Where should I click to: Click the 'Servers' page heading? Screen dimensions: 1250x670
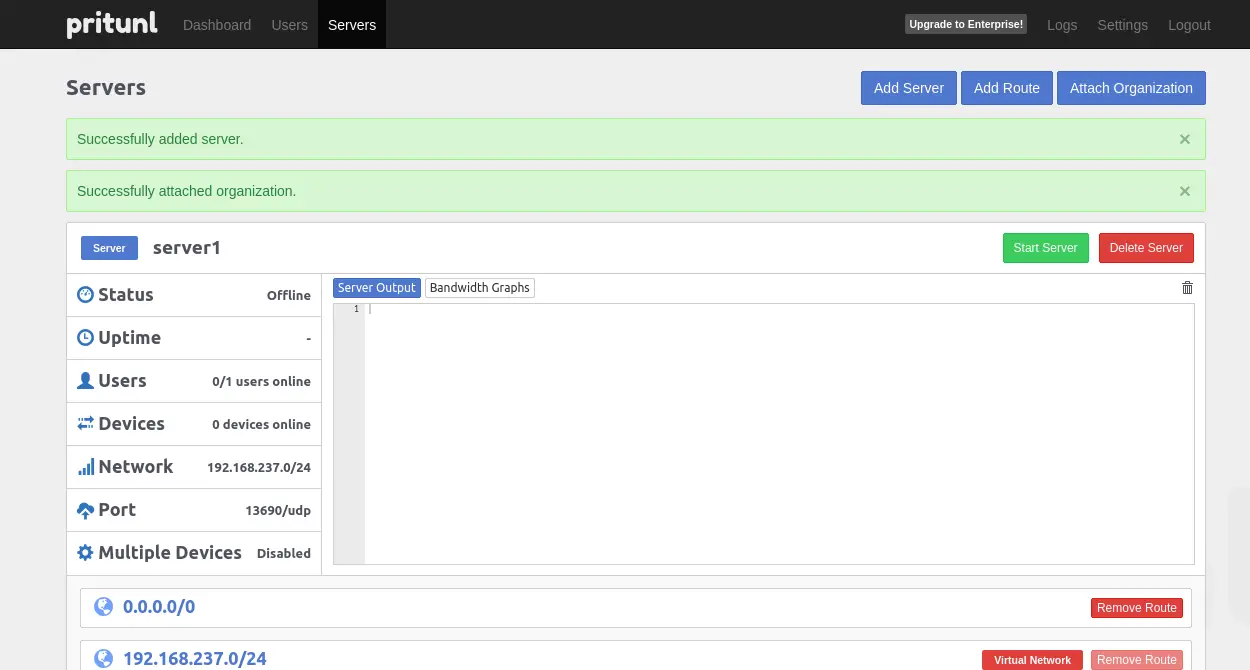106,88
